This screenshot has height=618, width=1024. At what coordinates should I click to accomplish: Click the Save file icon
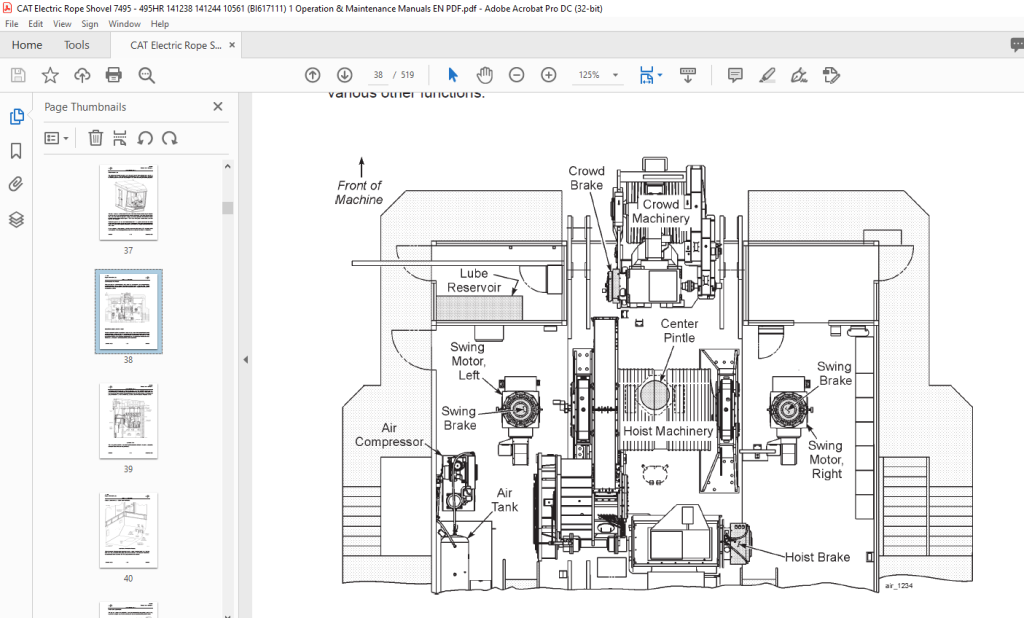[18, 75]
